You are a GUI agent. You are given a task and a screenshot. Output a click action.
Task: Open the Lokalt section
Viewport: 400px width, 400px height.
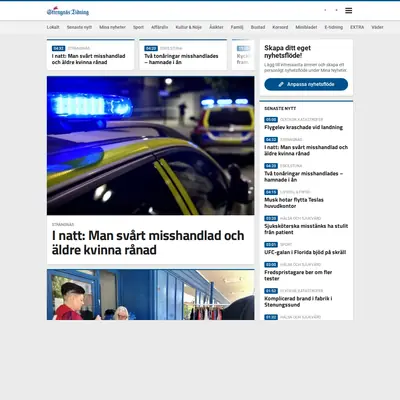(53, 27)
